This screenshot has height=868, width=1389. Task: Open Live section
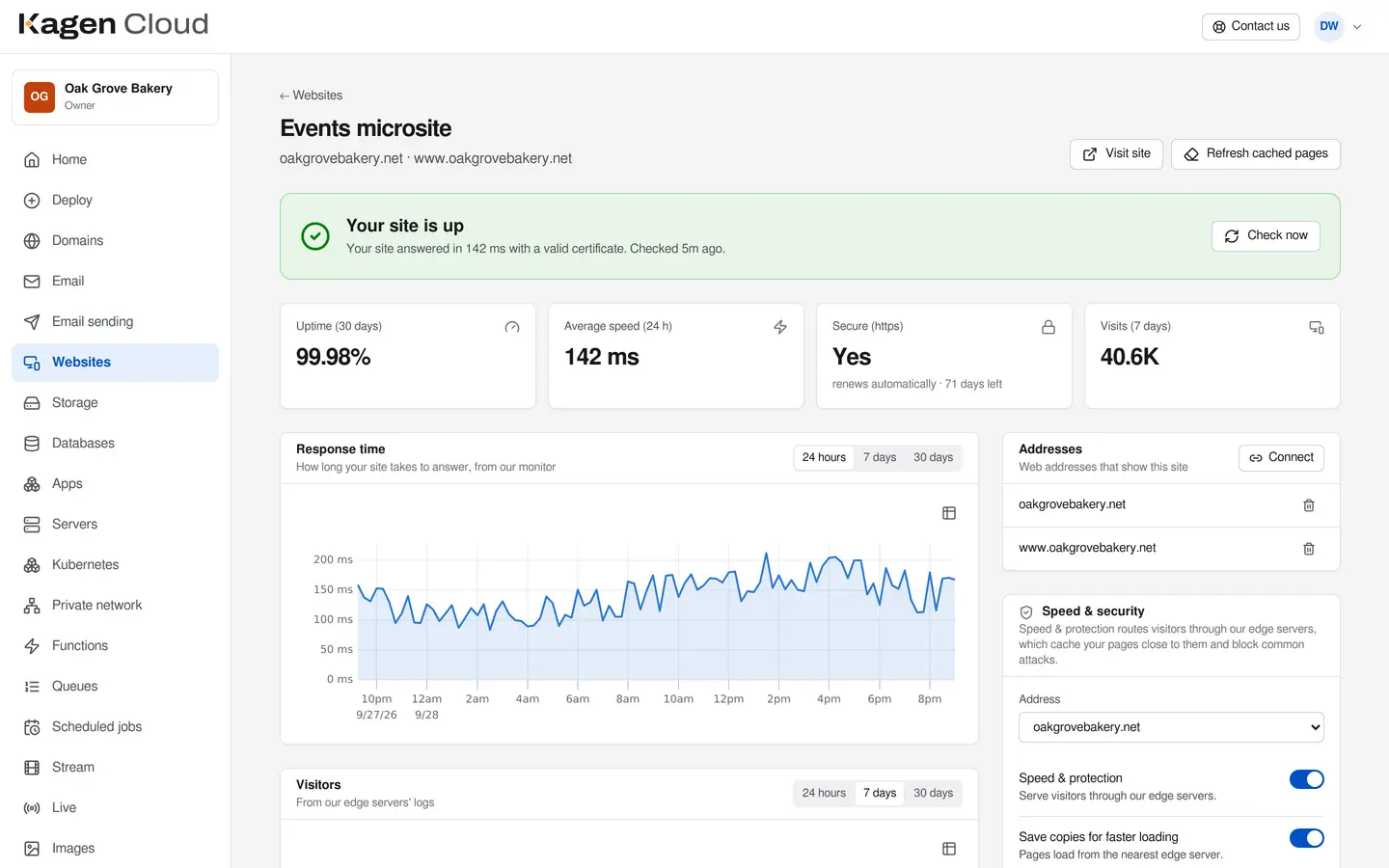click(115, 808)
